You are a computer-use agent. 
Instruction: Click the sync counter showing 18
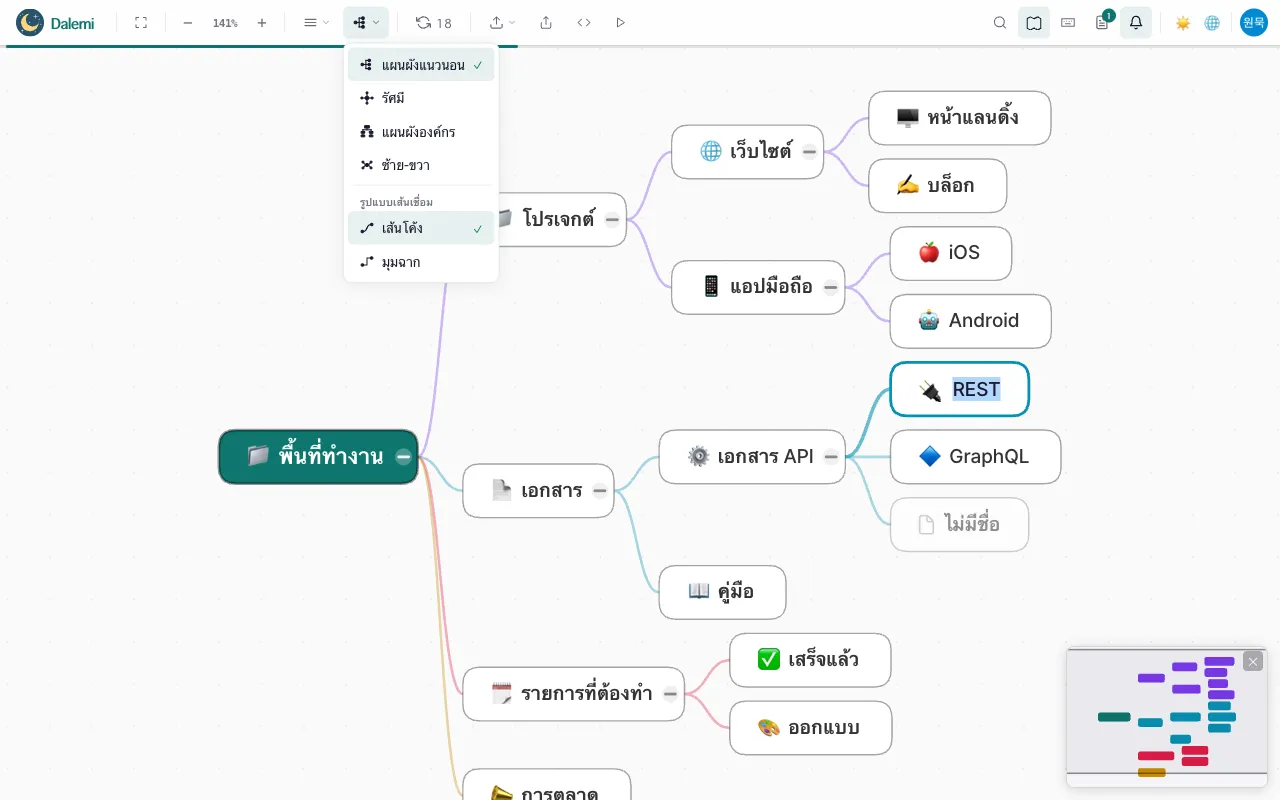click(x=434, y=23)
